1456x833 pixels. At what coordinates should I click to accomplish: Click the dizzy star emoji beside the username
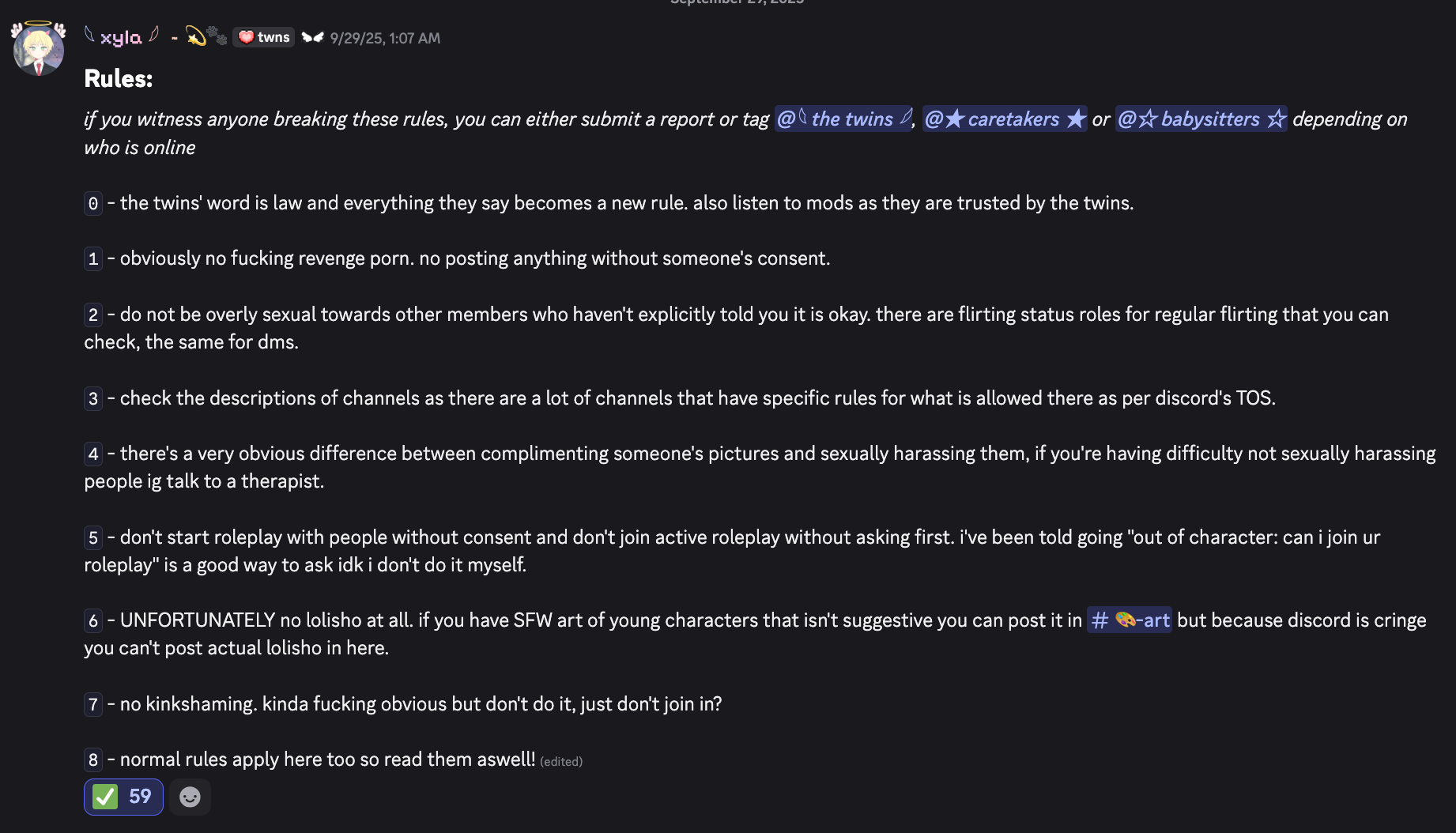coord(195,36)
